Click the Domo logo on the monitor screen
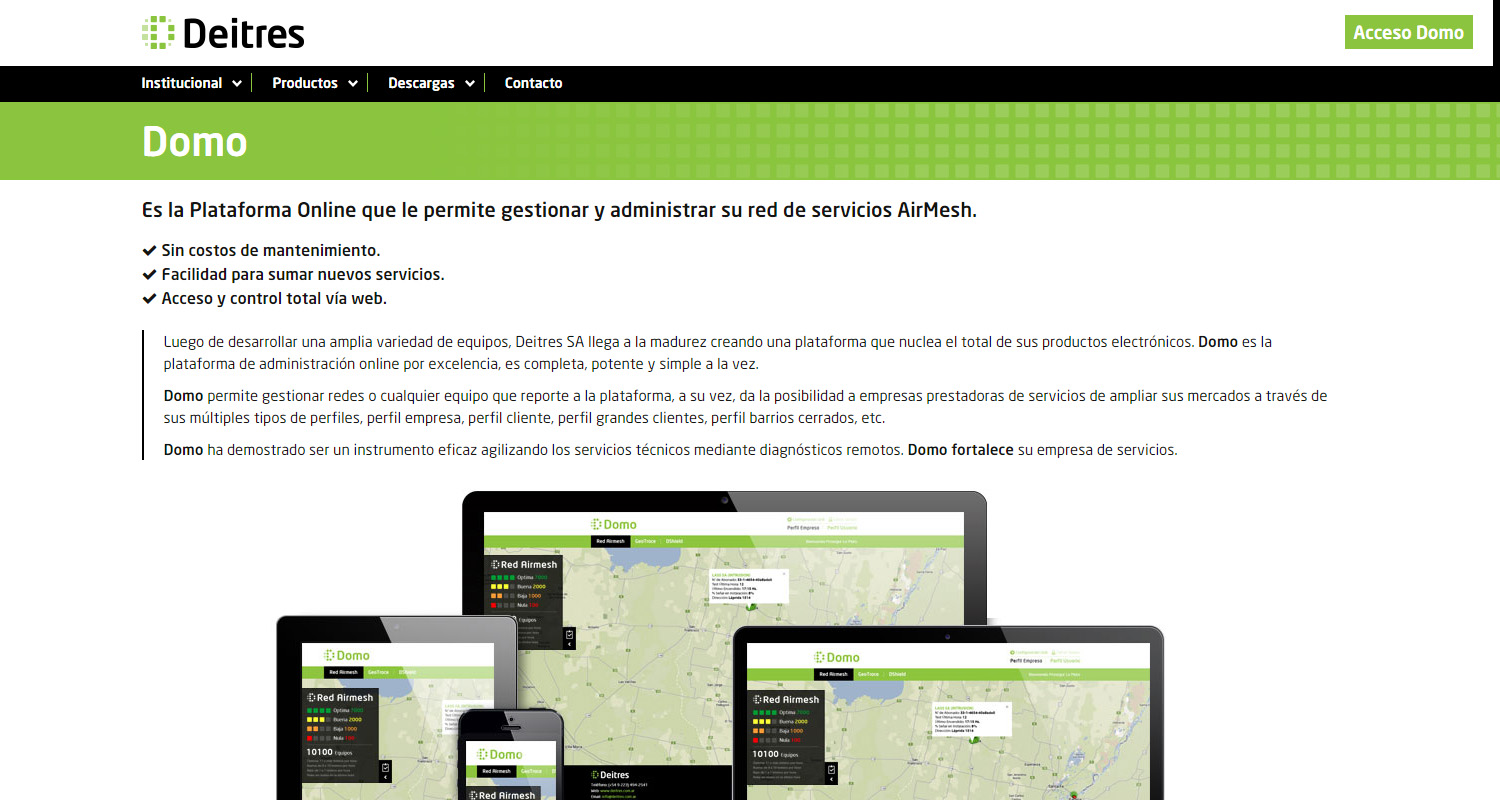This screenshot has width=1500, height=800. [614, 524]
